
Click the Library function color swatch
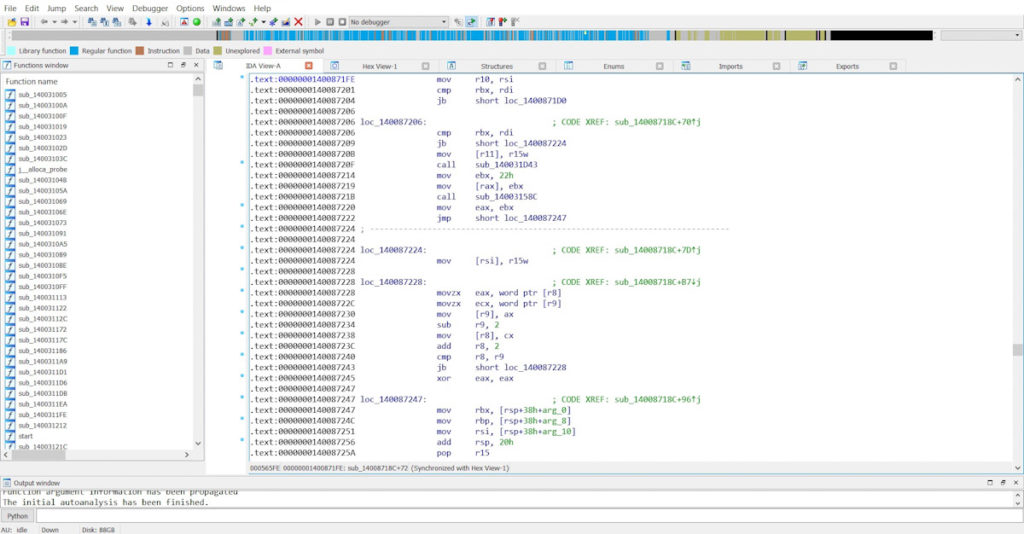[x=11, y=50]
